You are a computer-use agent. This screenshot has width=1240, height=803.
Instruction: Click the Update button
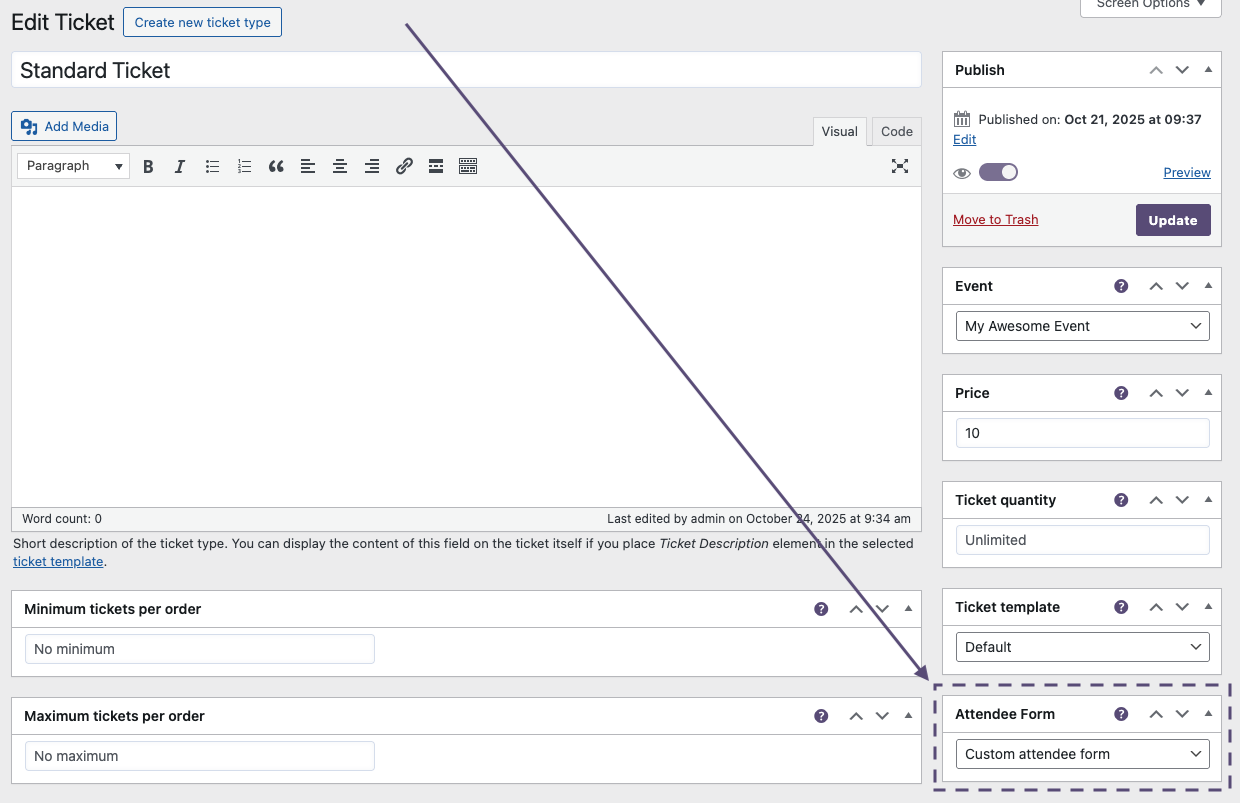[x=1172, y=220]
